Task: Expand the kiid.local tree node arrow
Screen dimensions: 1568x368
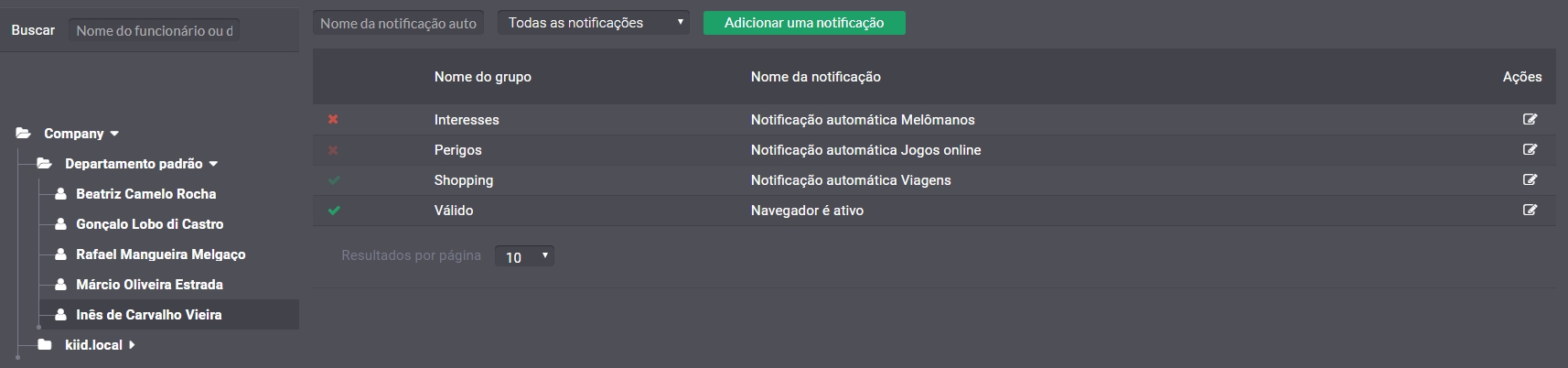Action: (132, 344)
